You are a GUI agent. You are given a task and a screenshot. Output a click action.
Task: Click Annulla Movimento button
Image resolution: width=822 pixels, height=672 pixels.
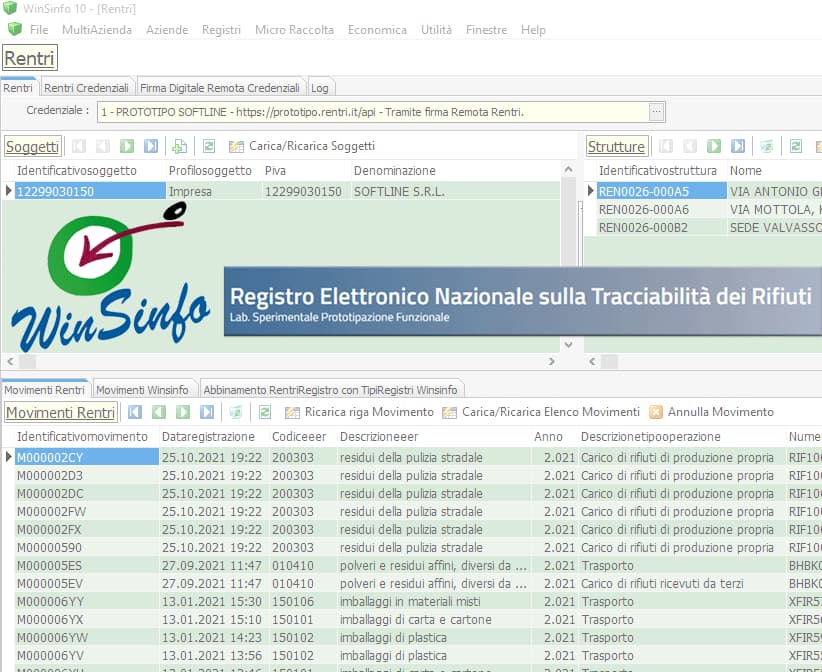[711, 412]
